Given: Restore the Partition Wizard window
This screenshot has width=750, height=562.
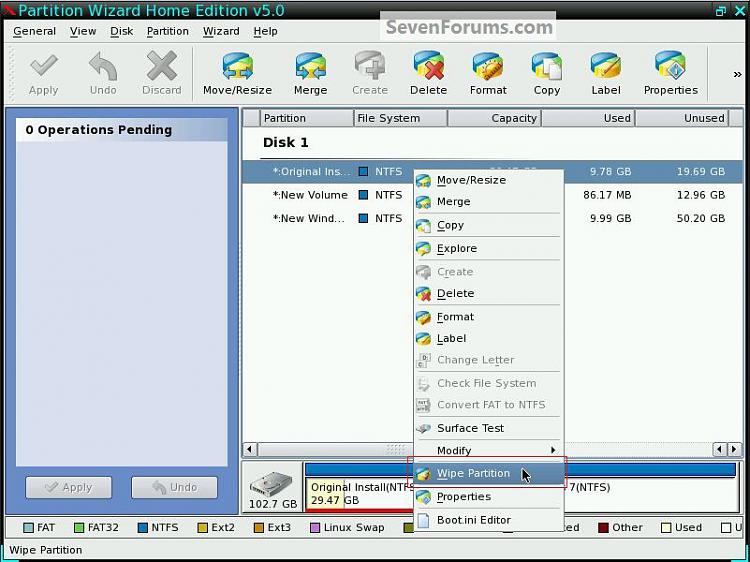Looking at the screenshot, I should pos(720,11).
